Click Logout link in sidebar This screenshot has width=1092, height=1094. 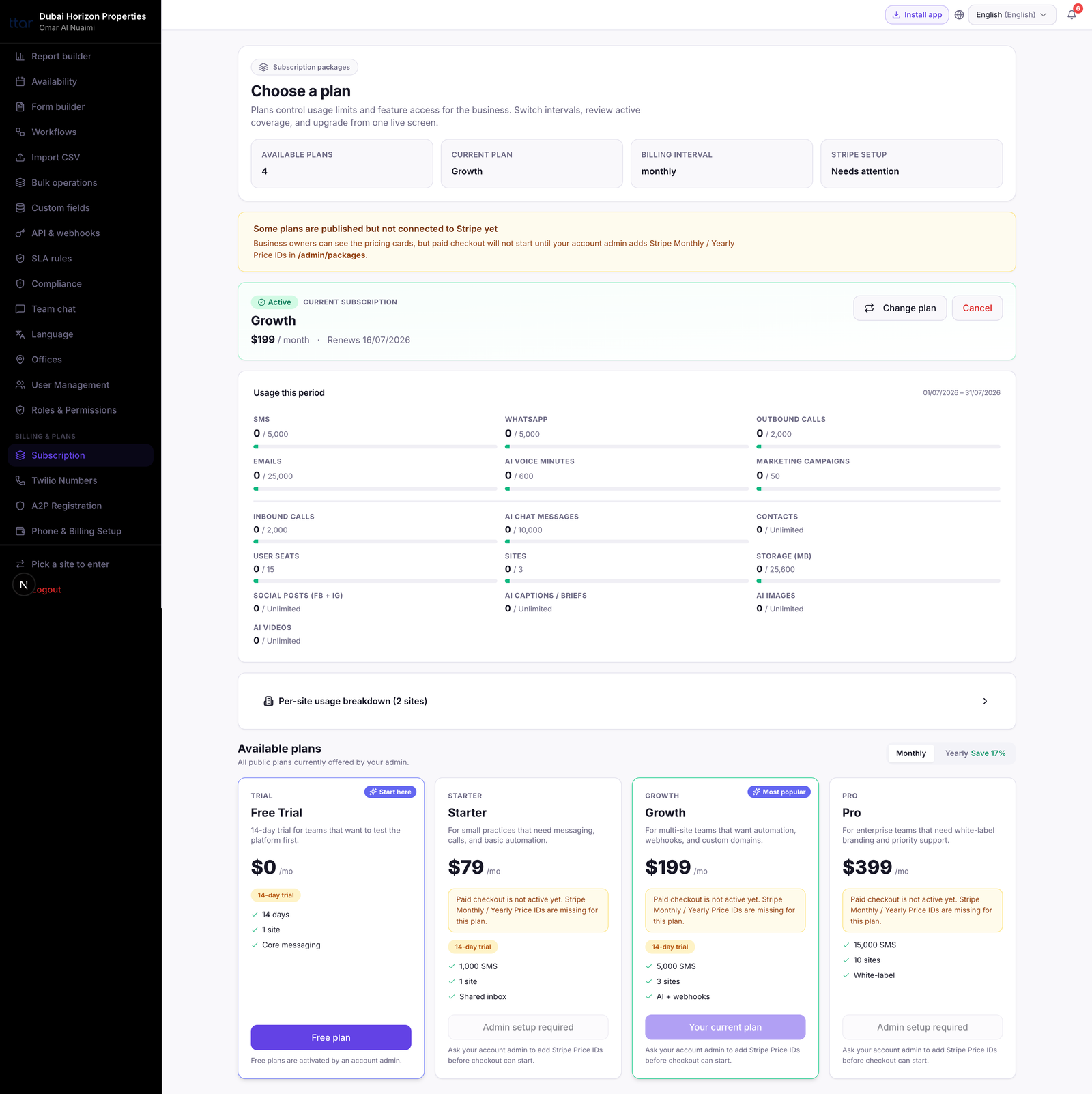[47, 590]
